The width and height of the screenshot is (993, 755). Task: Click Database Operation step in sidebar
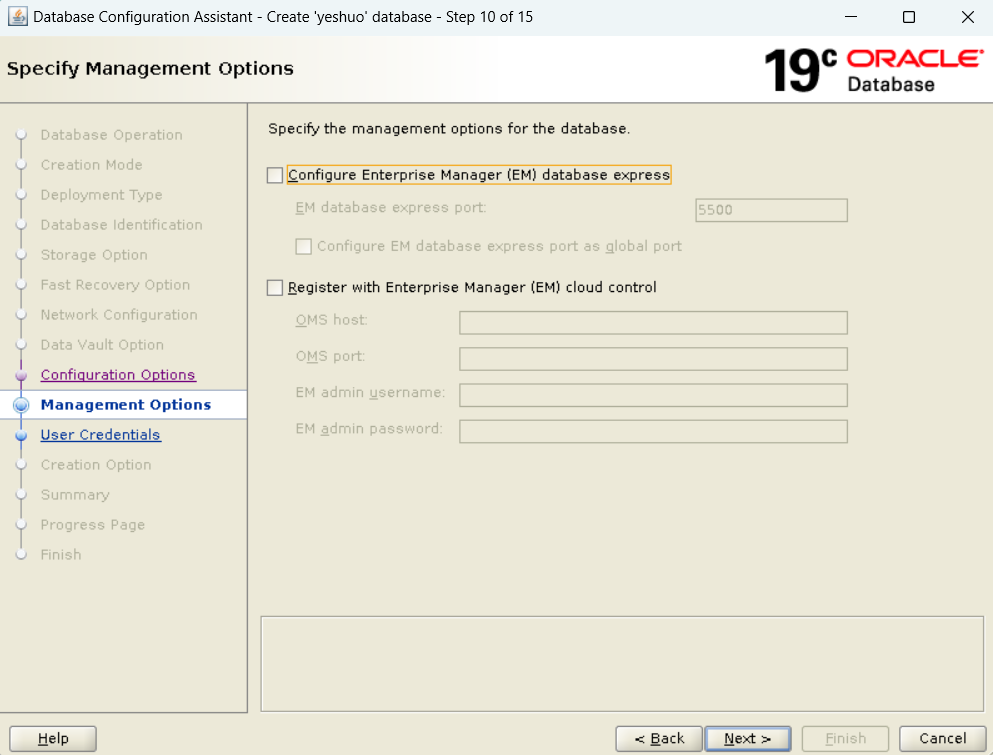(x=111, y=135)
